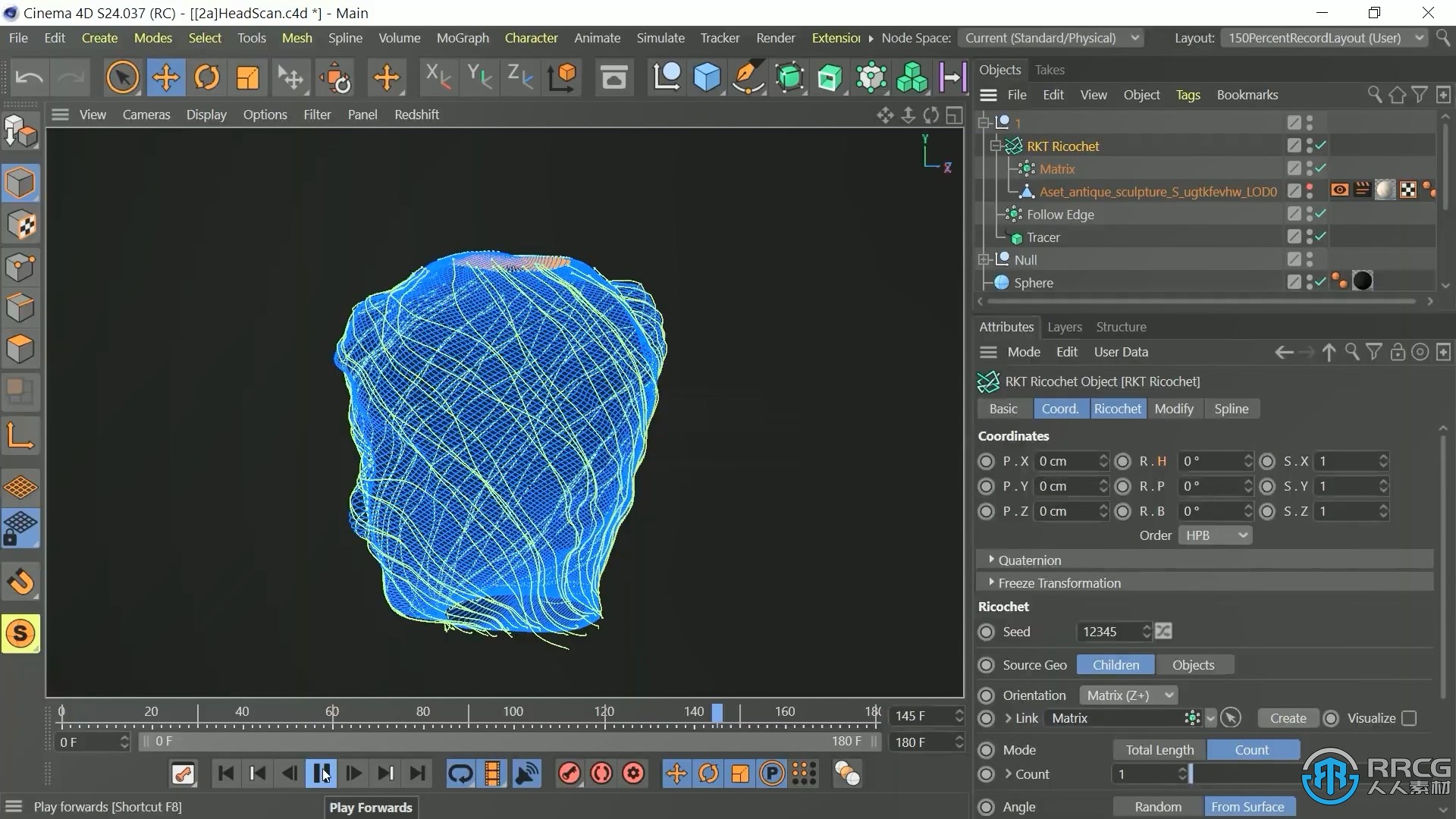Select the Coord. tab in attributes panel
The width and height of the screenshot is (1456, 819).
click(1060, 408)
